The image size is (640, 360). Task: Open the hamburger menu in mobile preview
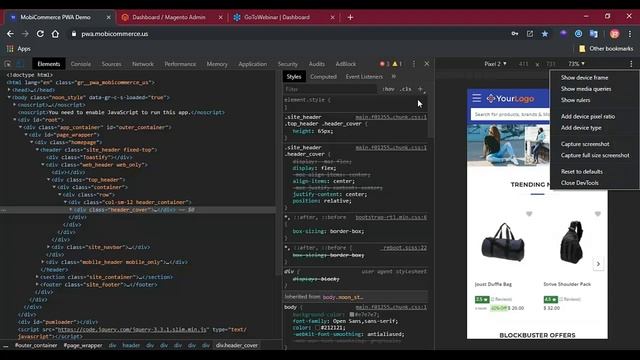pos(476,98)
